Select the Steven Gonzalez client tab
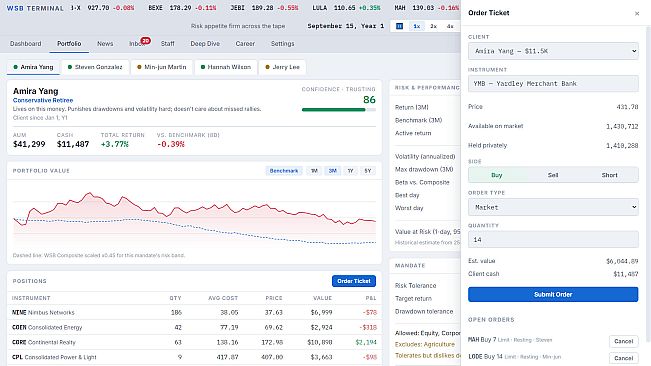Image resolution: width=651 pixels, height=366 pixels. click(x=95, y=67)
